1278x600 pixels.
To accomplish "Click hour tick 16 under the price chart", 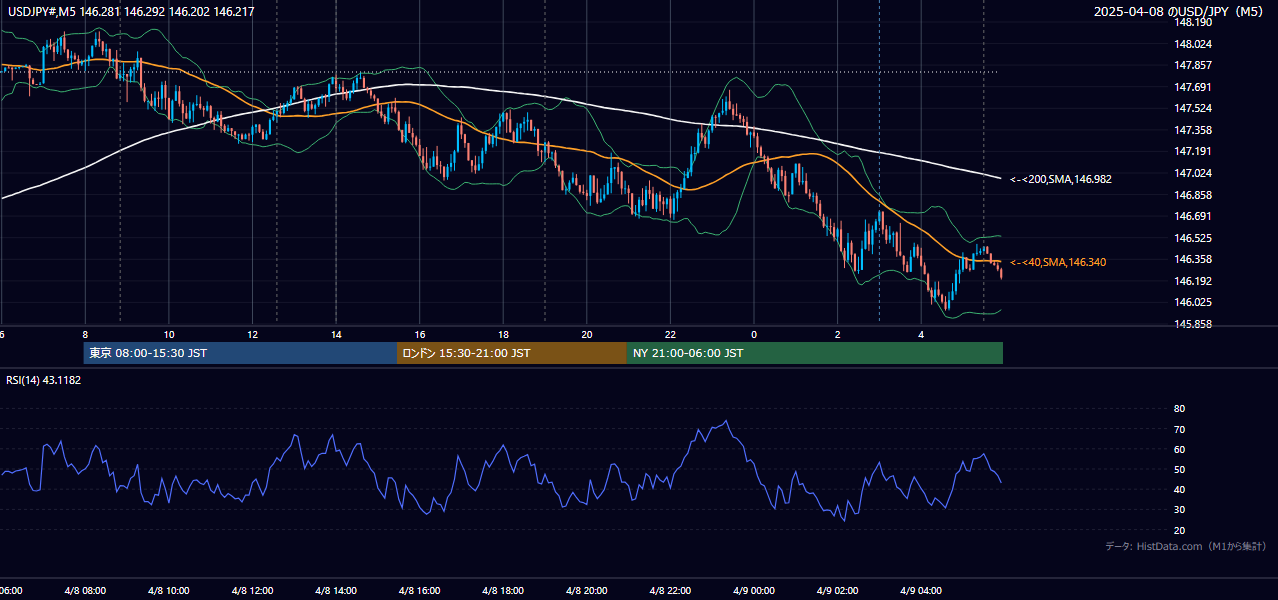I will click(420, 334).
